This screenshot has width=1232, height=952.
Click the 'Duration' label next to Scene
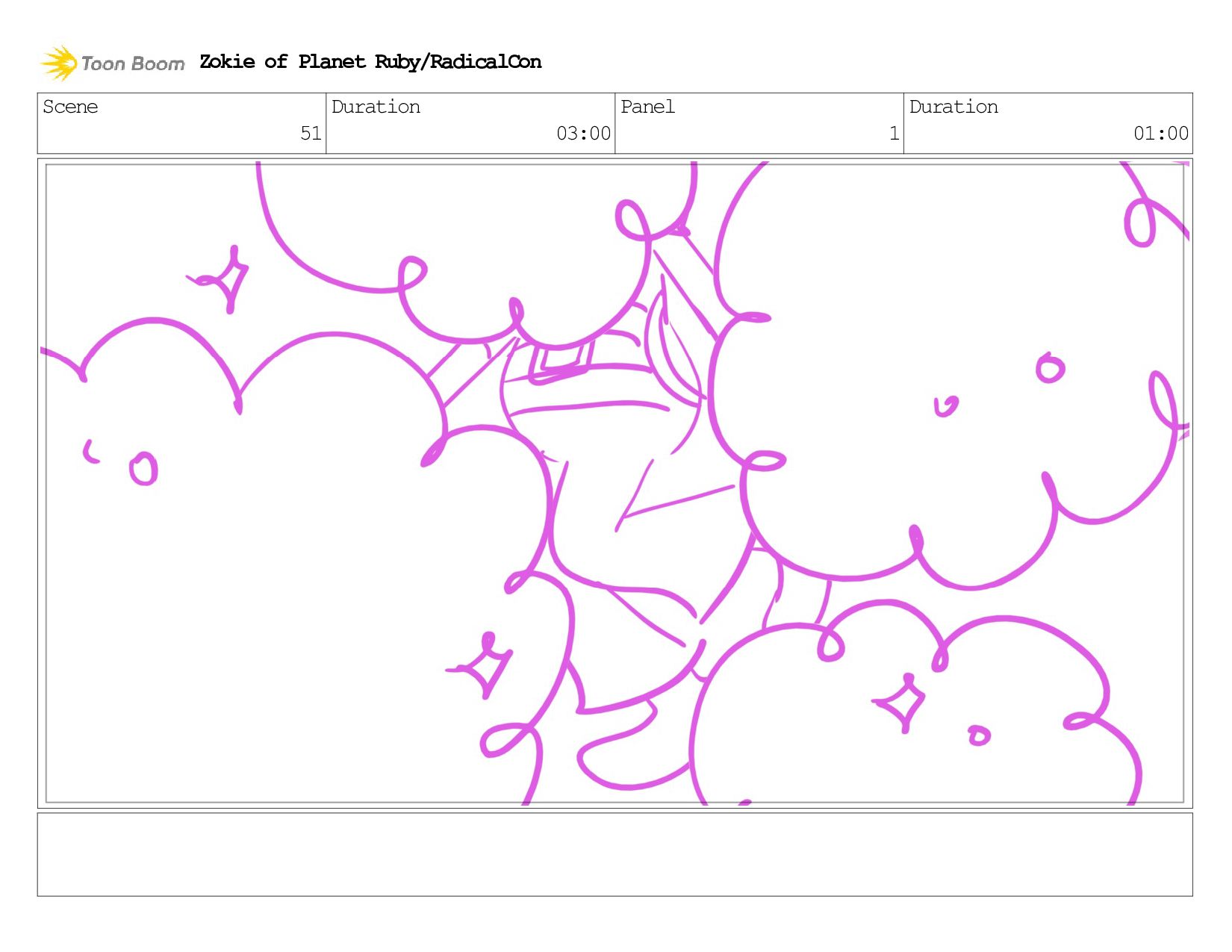coord(376,107)
